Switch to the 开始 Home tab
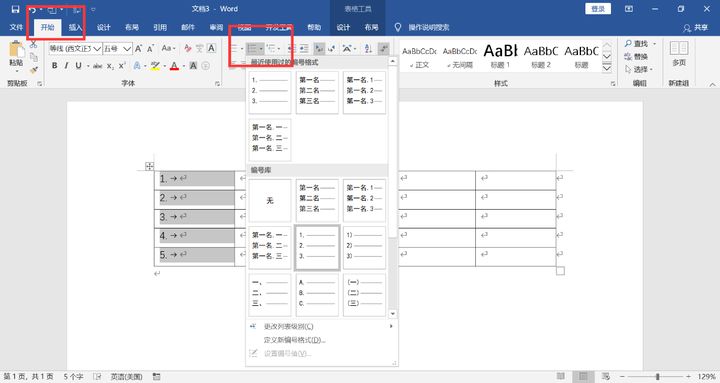Image resolution: width=720 pixels, height=383 pixels. pos(47,28)
